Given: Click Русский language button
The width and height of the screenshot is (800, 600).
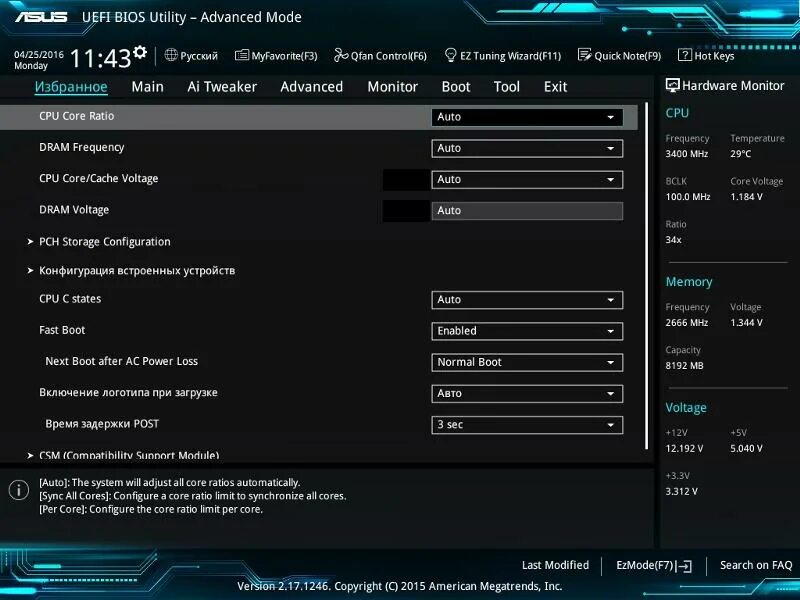Looking at the screenshot, I should tap(191, 56).
